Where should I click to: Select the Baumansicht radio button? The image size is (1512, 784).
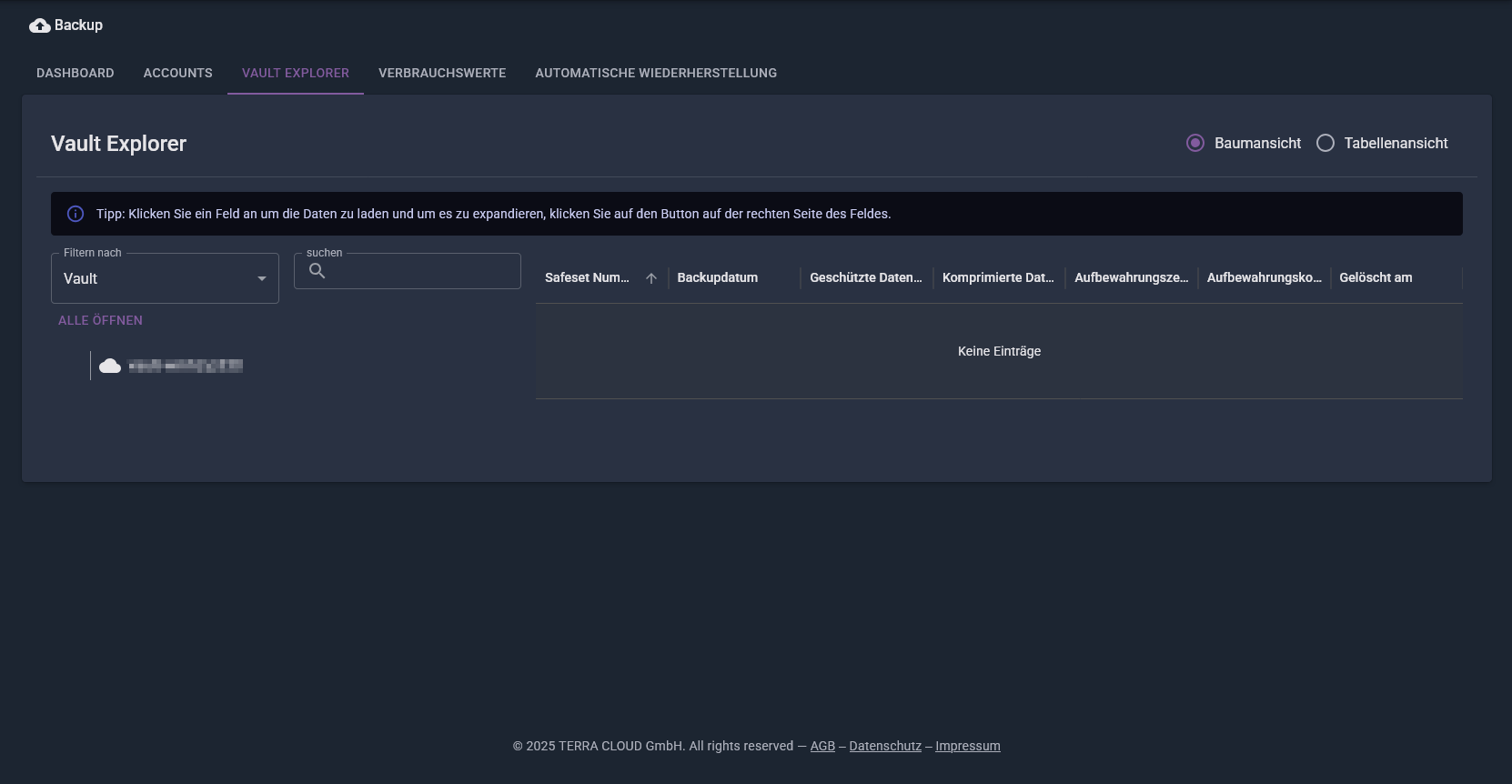pos(1195,143)
